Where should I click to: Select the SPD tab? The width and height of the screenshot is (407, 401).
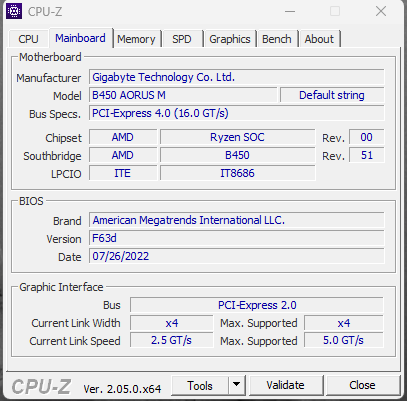coord(182,39)
